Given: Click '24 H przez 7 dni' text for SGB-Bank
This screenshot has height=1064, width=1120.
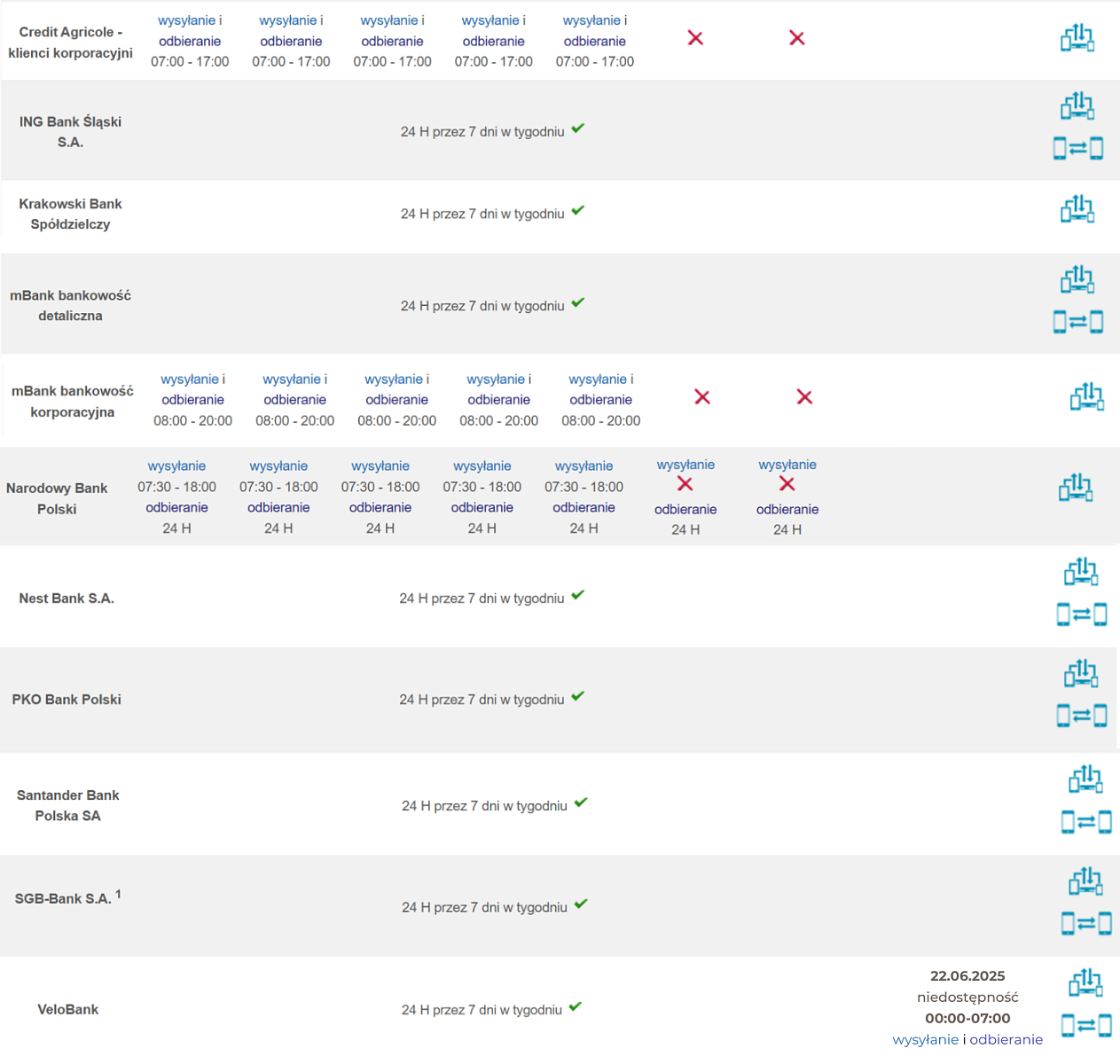Looking at the screenshot, I should [x=484, y=907].
